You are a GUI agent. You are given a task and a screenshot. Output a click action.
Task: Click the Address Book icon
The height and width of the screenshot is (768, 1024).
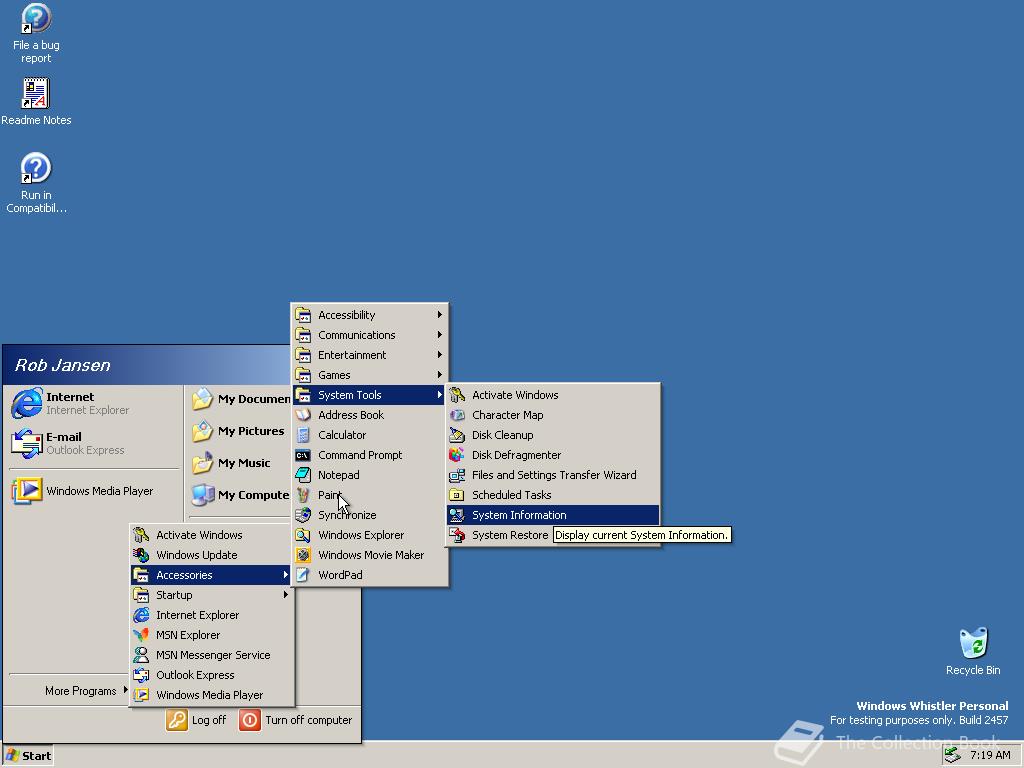coord(303,415)
